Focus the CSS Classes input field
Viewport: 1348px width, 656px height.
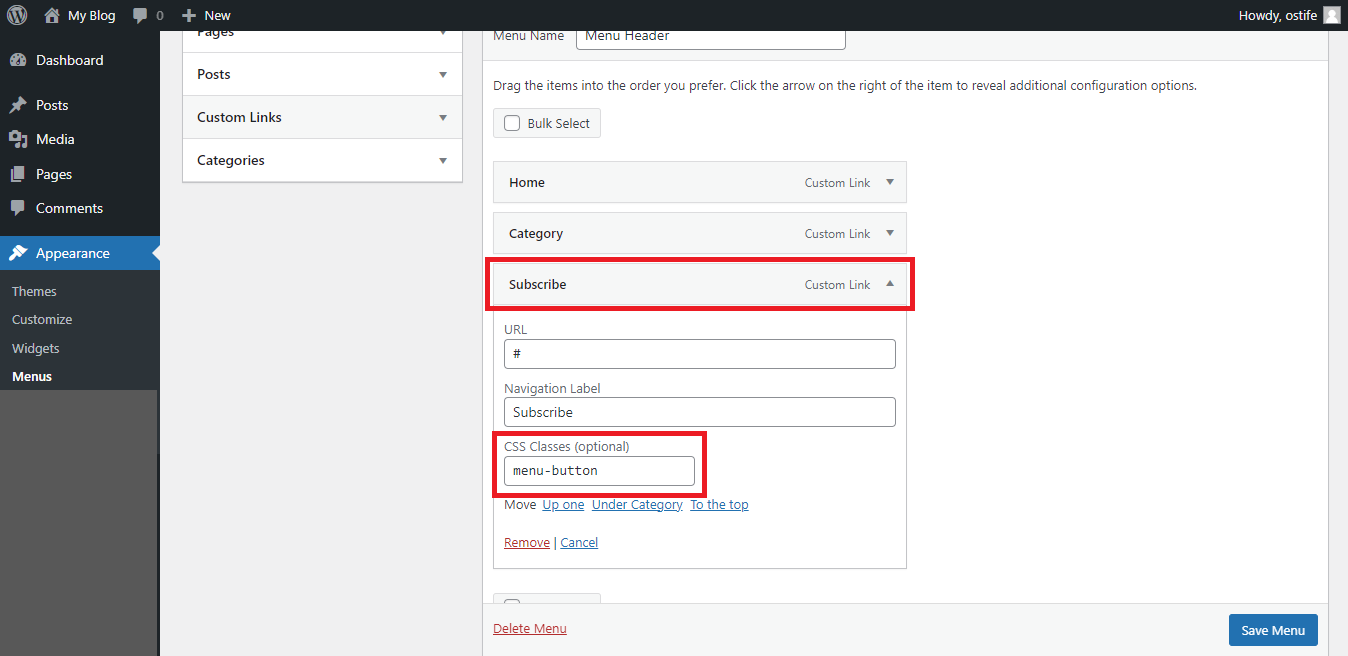click(599, 470)
